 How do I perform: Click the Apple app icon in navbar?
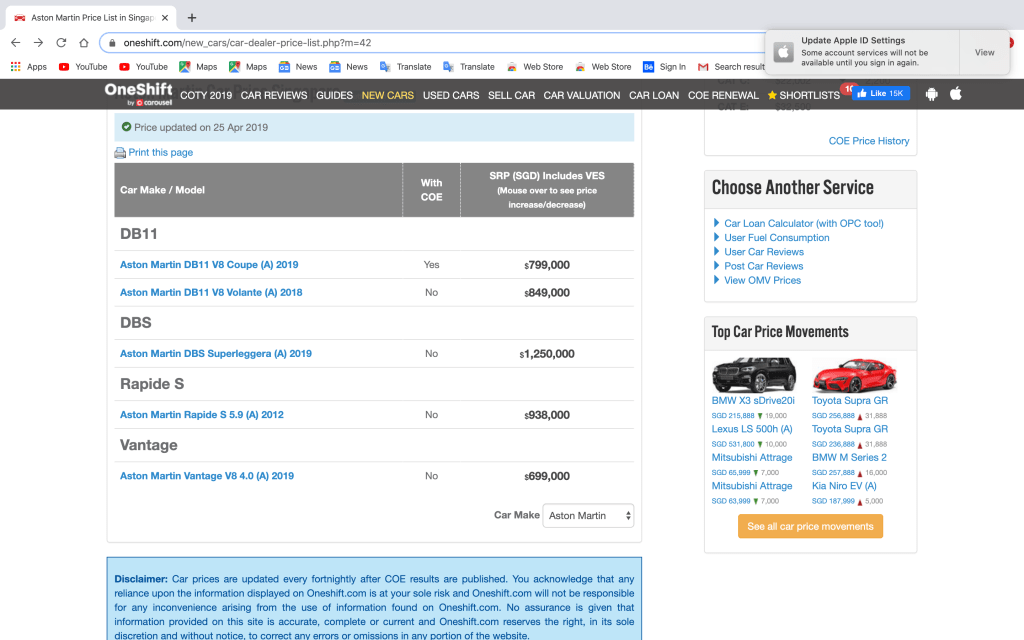pos(955,94)
